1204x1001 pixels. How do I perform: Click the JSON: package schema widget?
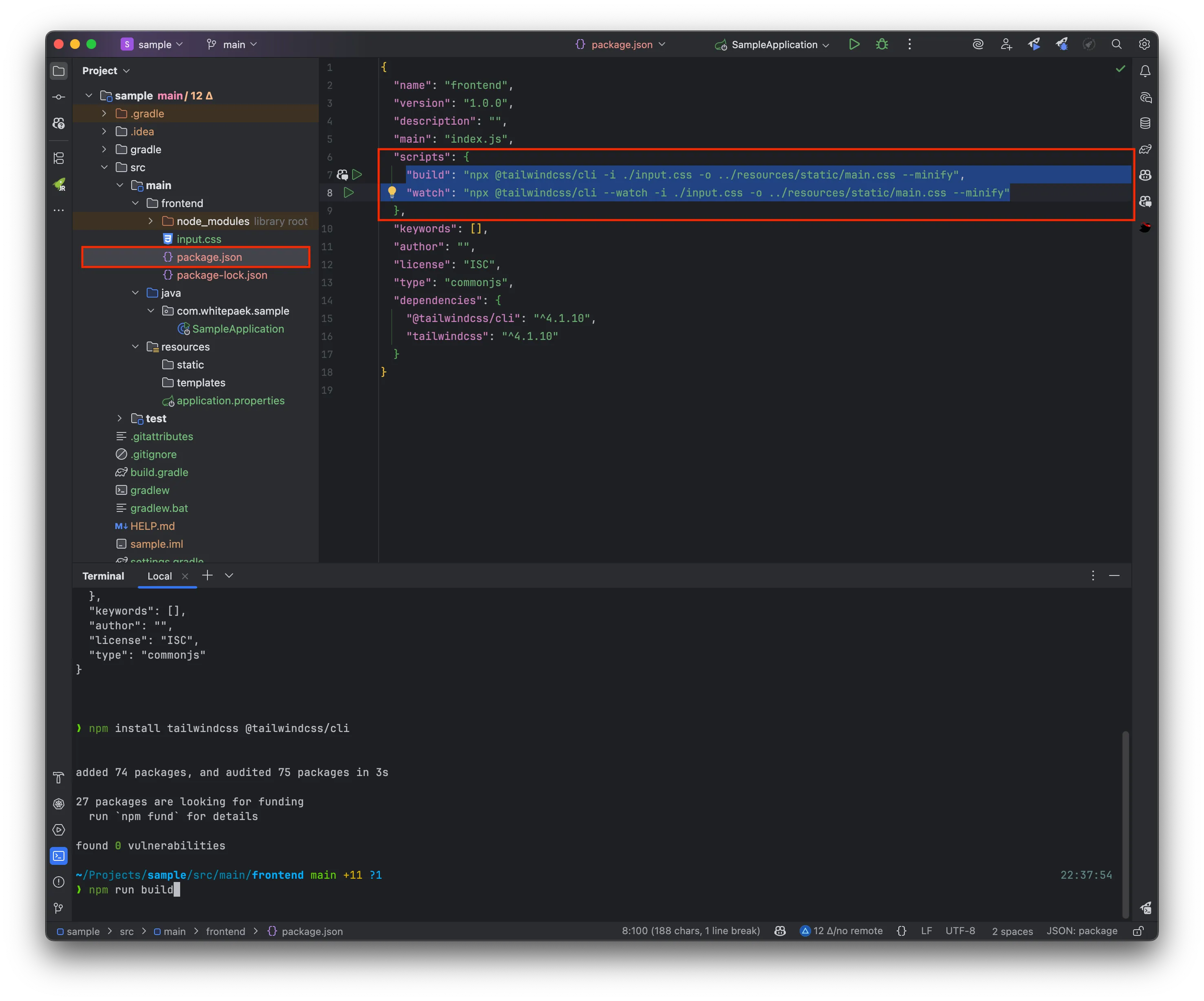pos(1082,931)
